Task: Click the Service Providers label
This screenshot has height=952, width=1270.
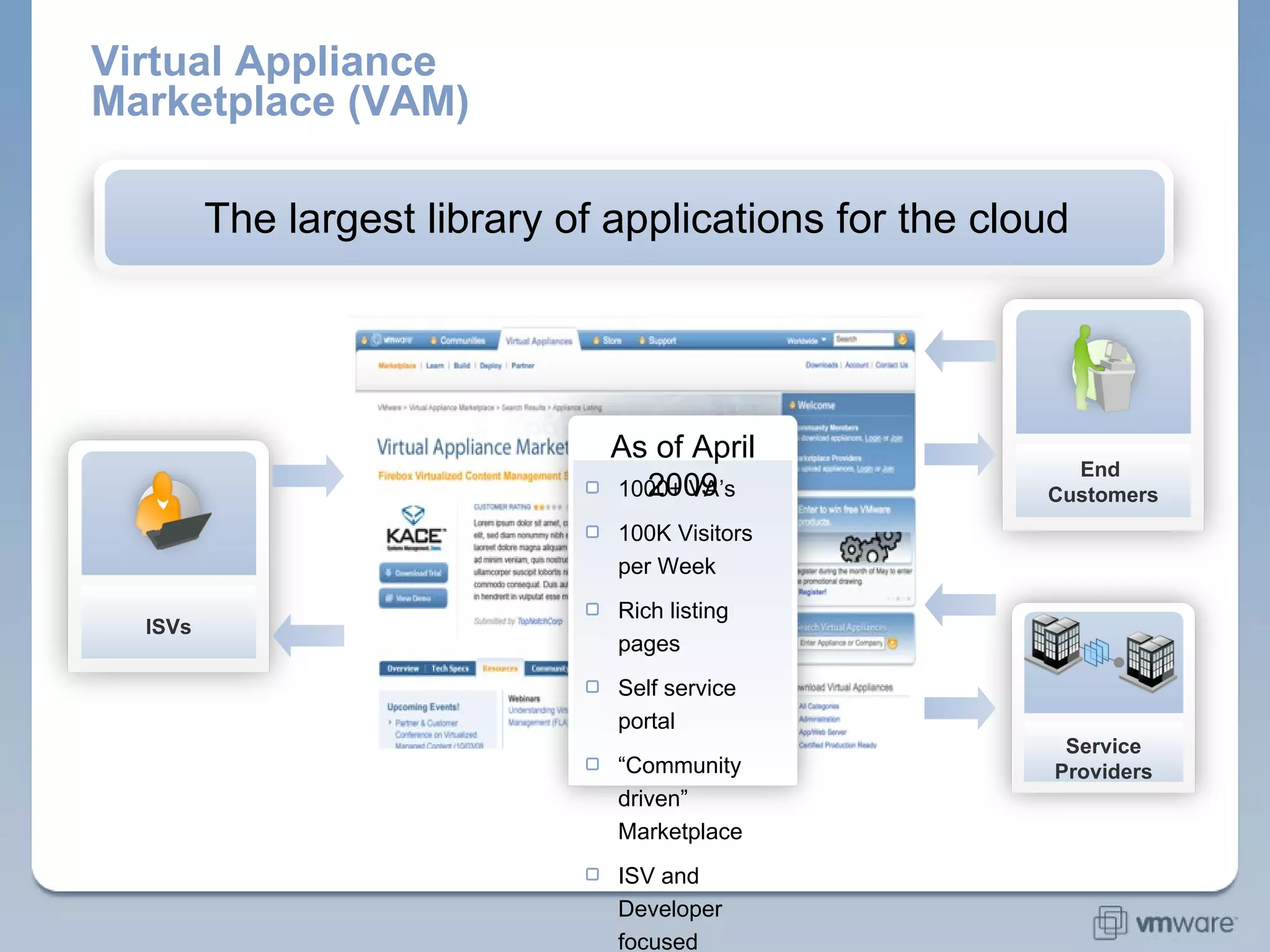Action: pyautogui.click(x=1103, y=759)
